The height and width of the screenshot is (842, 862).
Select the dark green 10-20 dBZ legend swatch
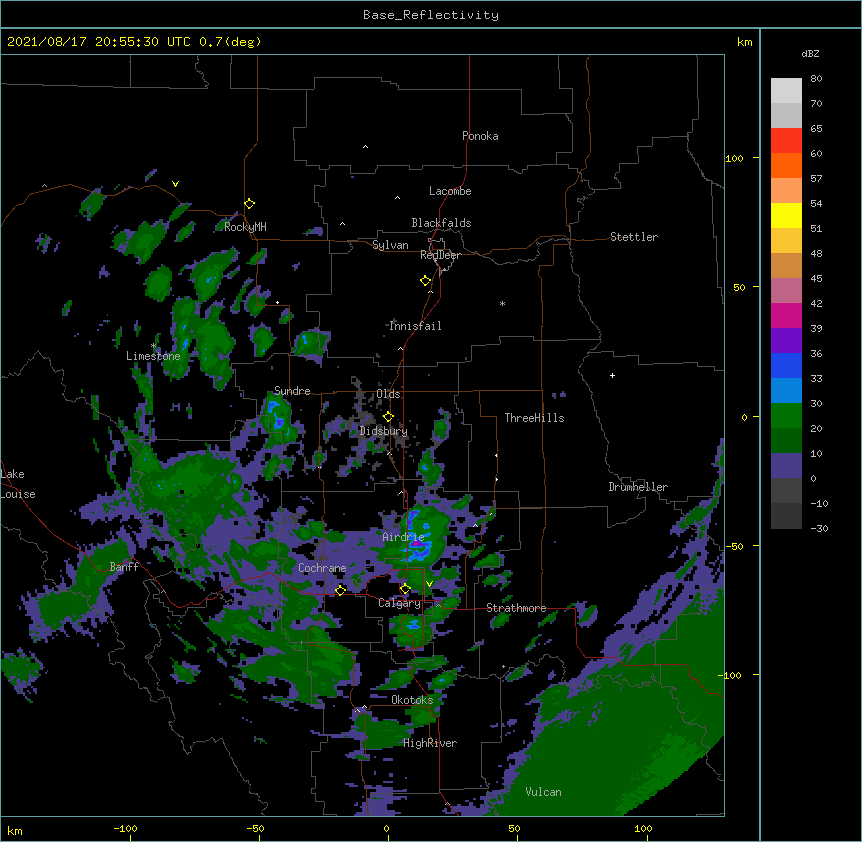[x=786, y=440]
